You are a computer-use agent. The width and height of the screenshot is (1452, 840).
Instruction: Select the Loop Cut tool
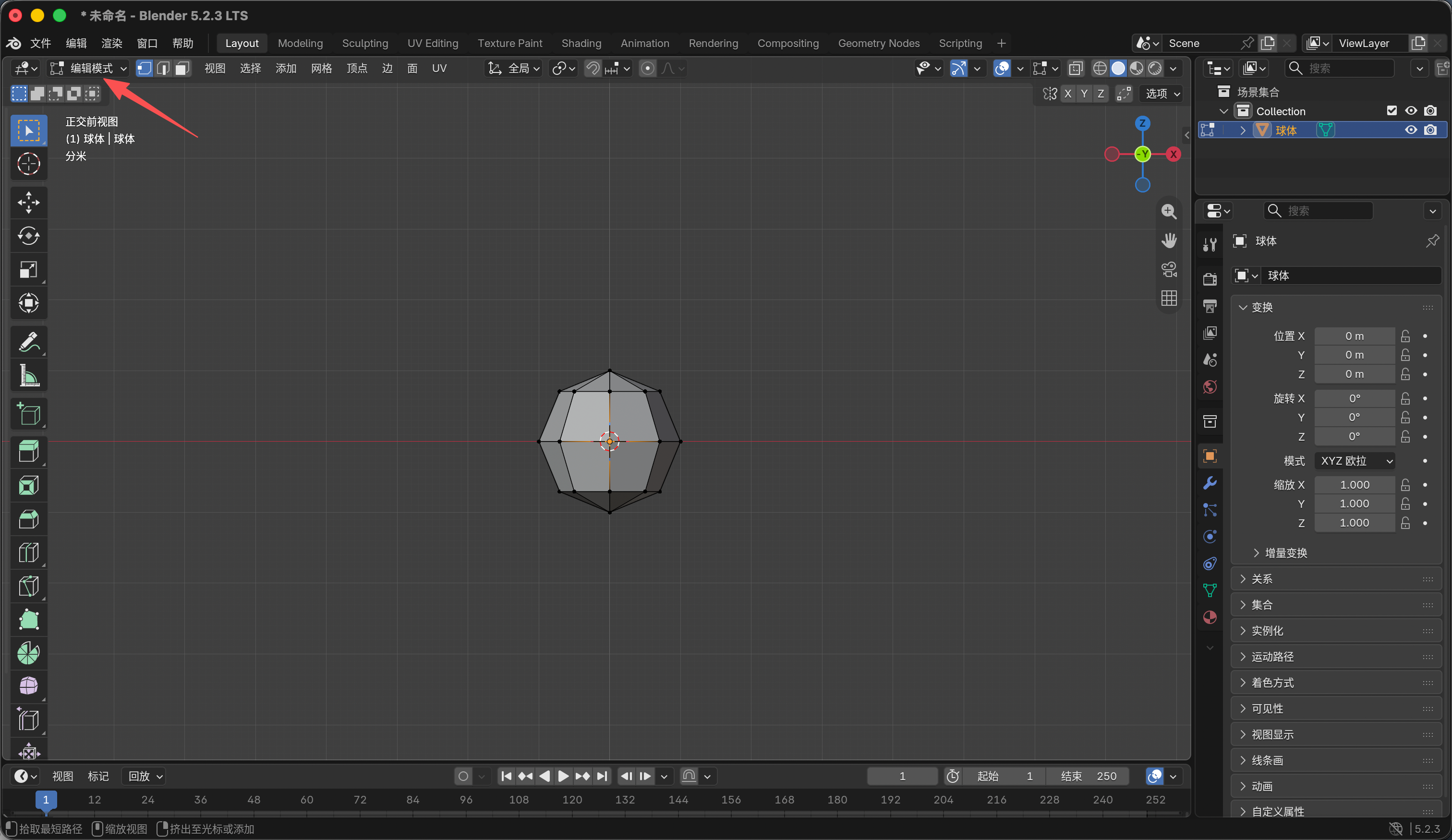(29, 552)
